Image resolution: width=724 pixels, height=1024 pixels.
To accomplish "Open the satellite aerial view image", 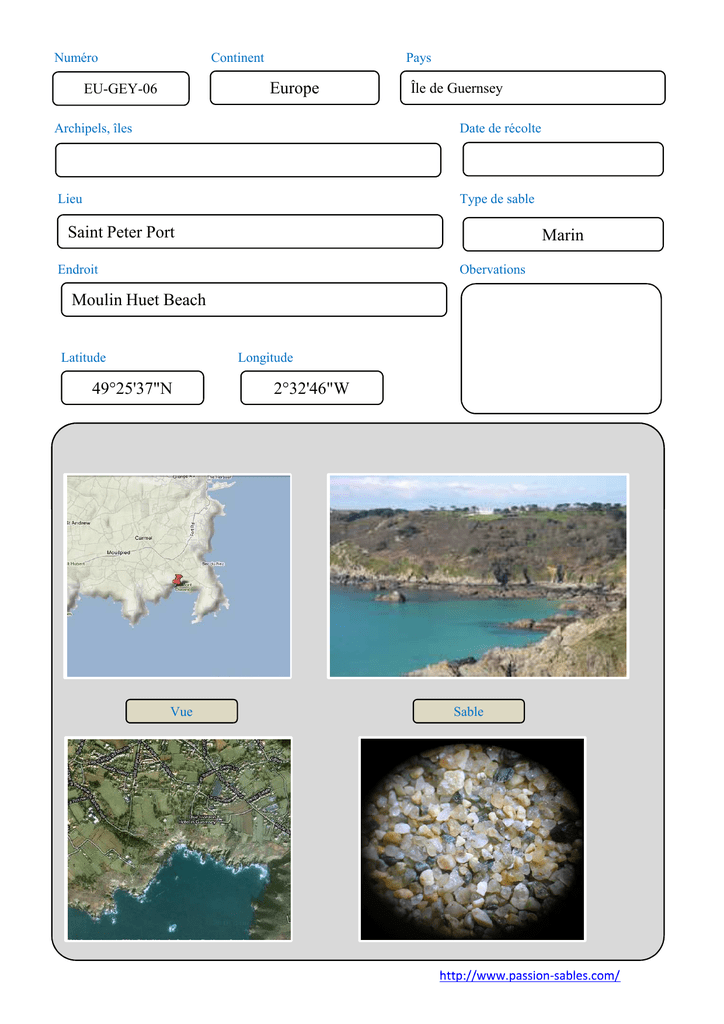I will pos(178,839).
